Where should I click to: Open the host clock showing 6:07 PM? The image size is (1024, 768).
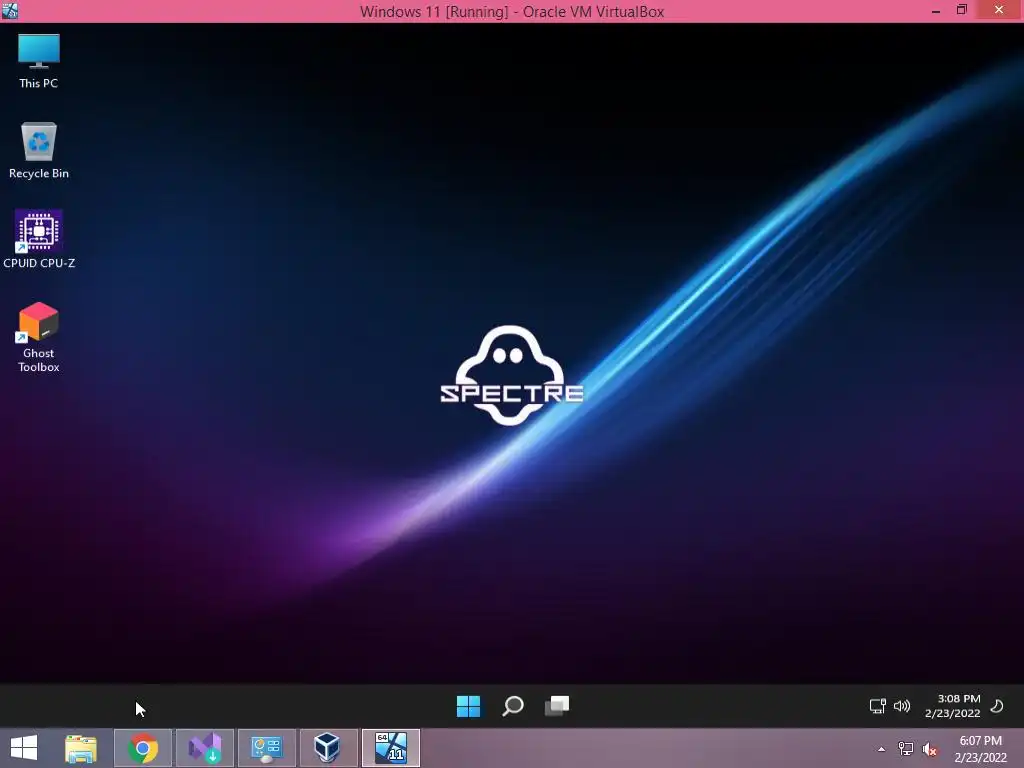pos(980,749)
